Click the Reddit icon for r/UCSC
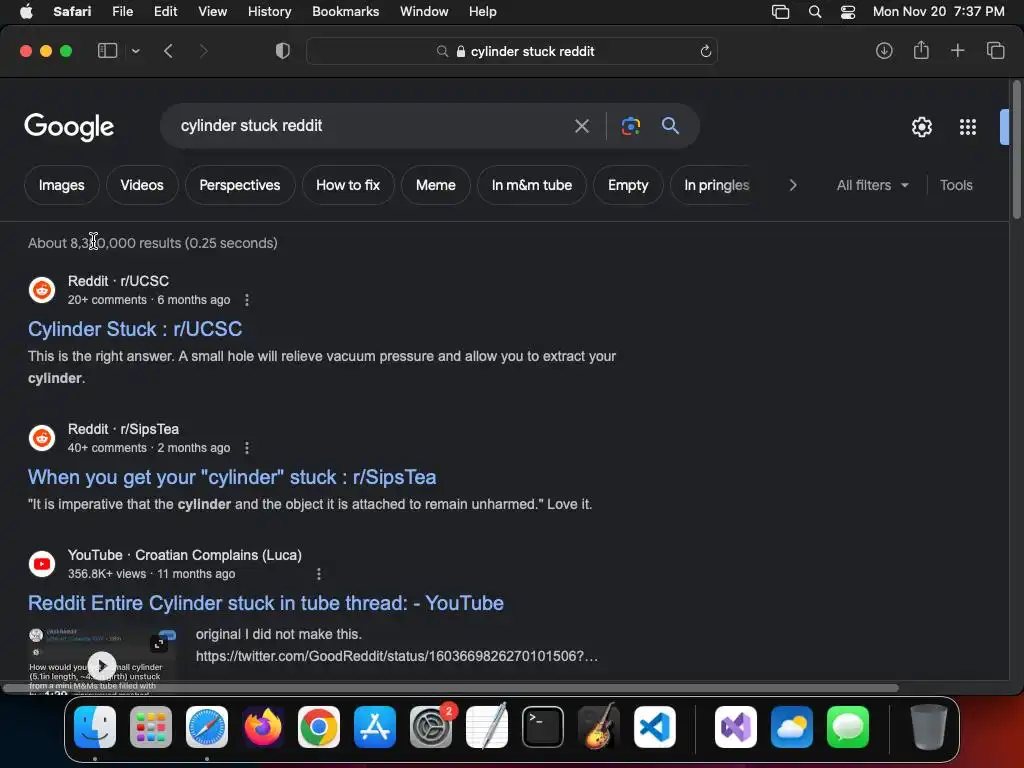Image resolution: width=1024 pixels, height=768 pixels. 42,289
